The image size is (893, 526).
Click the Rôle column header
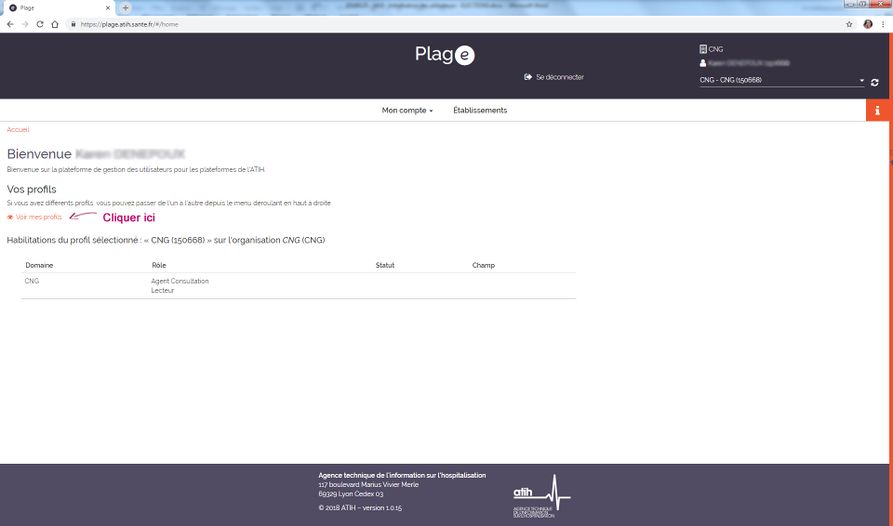coord(159,265)
